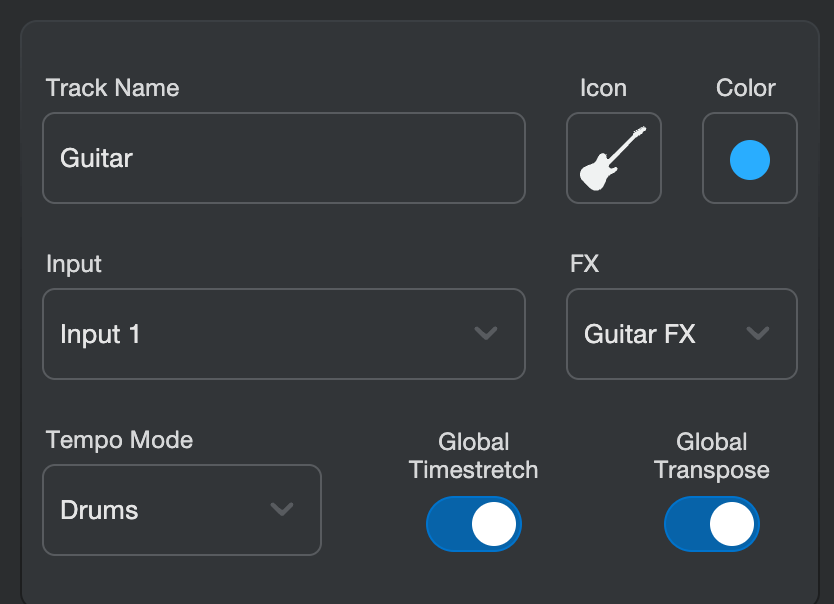Click the Global Transpose label text

tap(712, 456)
